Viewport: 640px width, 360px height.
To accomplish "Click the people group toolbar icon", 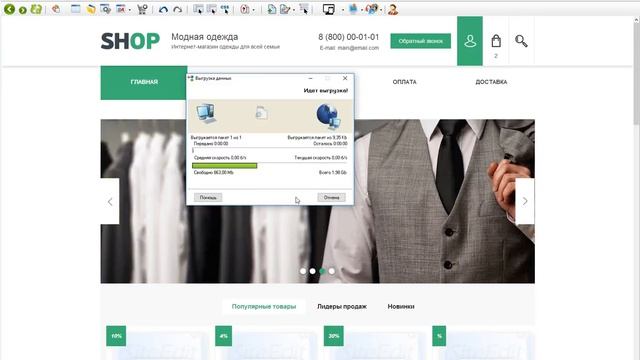I will pos(372,9).
